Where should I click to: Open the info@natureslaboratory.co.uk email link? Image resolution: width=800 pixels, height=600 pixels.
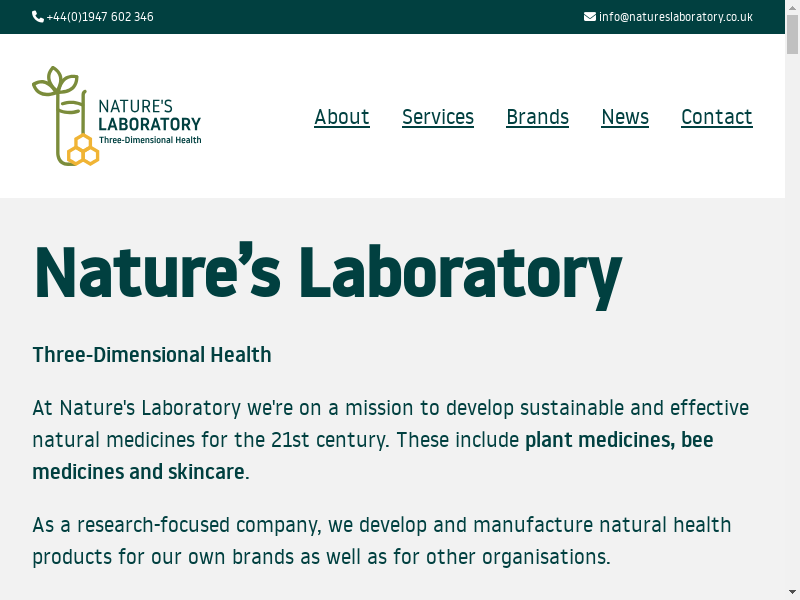pyautogui.click(x=676, y=17)
